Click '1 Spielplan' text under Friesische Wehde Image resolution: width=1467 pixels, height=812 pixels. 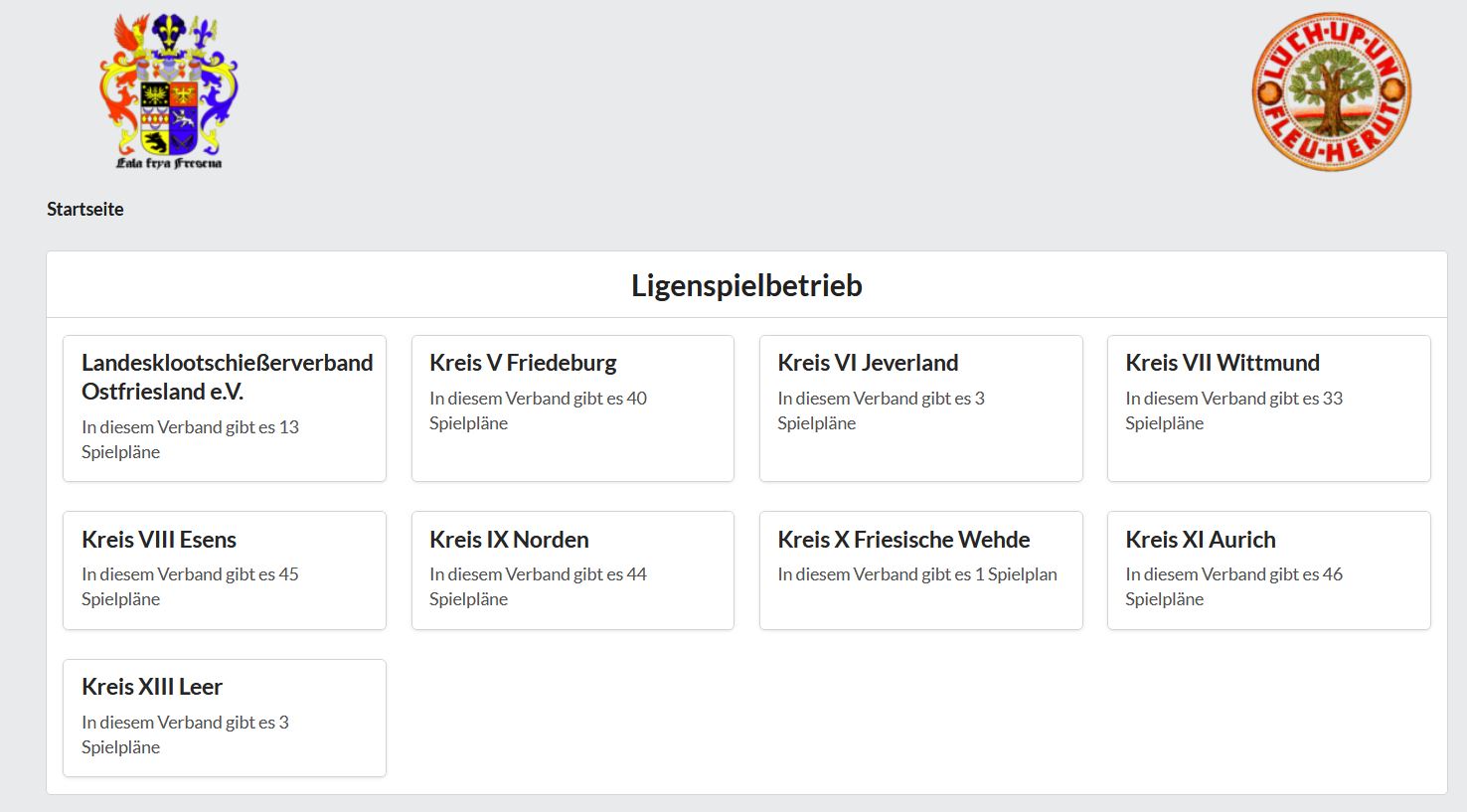[x=916, y=574]
